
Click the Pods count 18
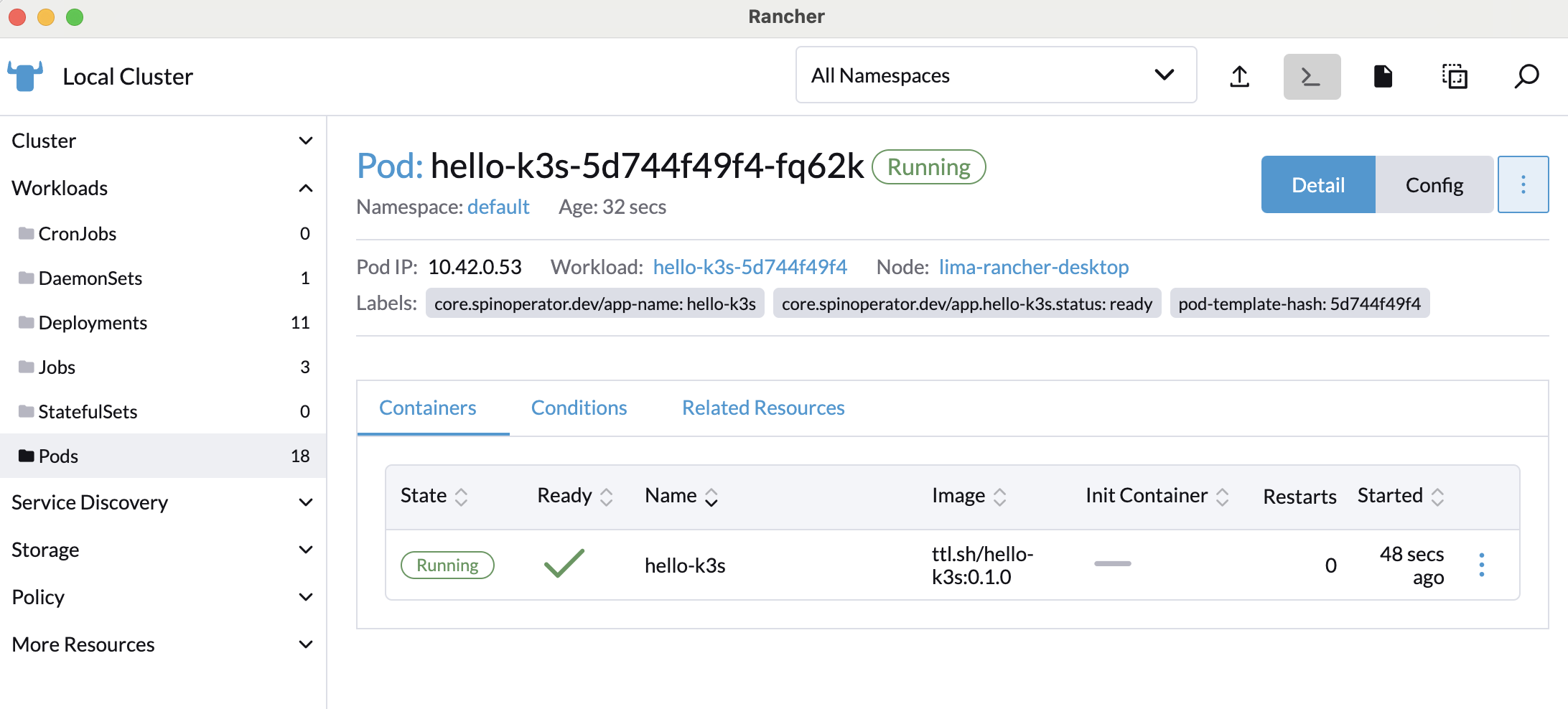[300, 456]
